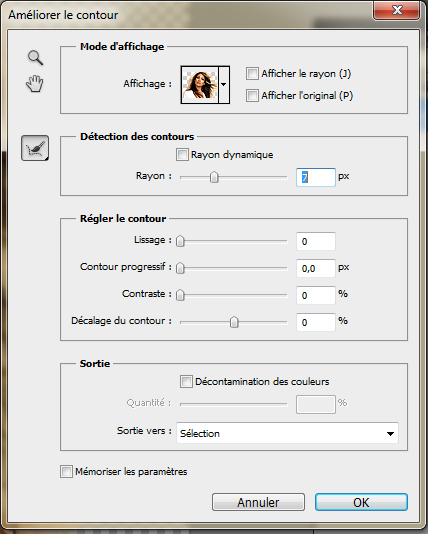Enable Afficher l'original (P) checkbox
The image size is (428, 534).
tap(252, 96)
